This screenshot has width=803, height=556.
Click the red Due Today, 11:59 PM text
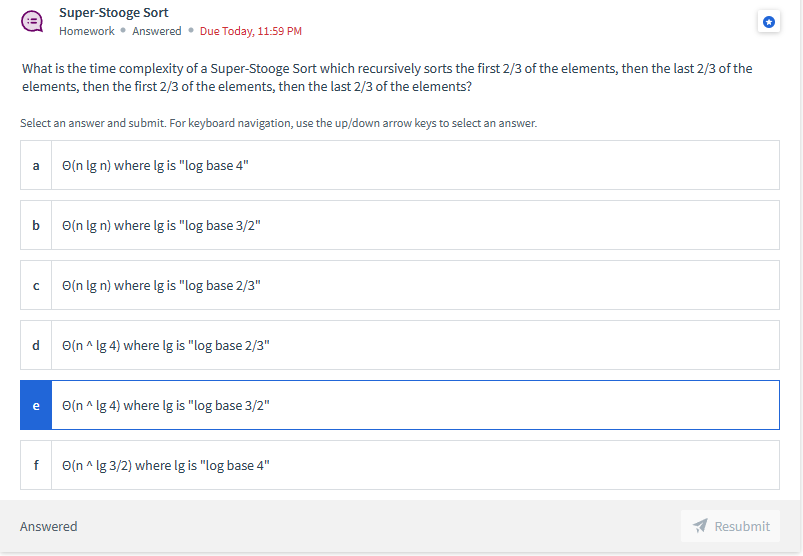(250, 31)
